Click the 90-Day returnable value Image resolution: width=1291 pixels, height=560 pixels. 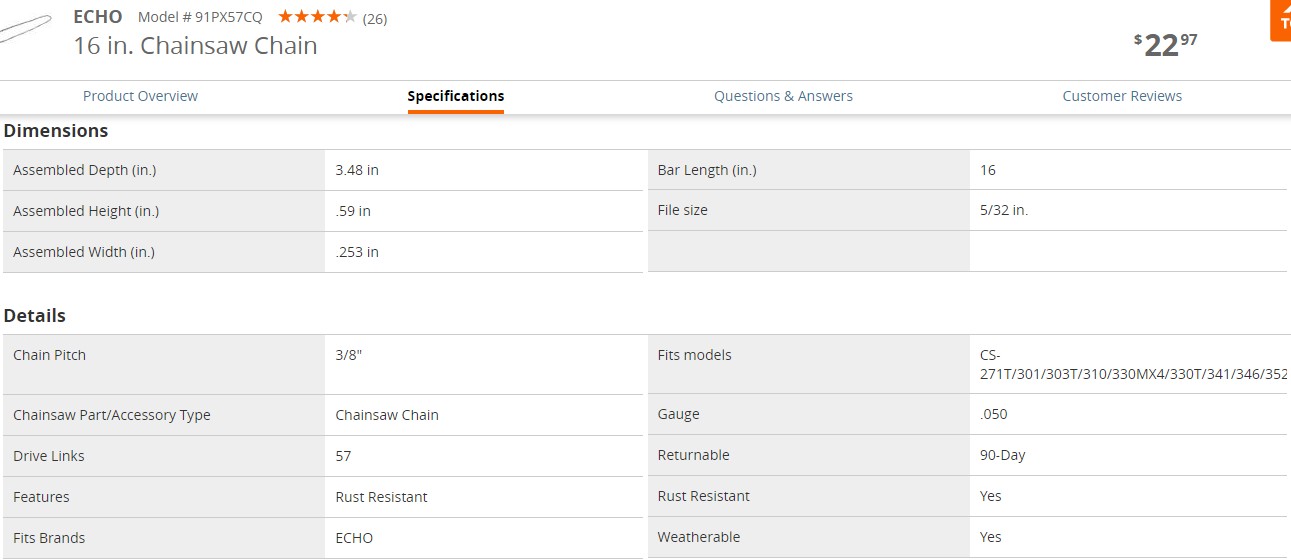click(1003, 455)
